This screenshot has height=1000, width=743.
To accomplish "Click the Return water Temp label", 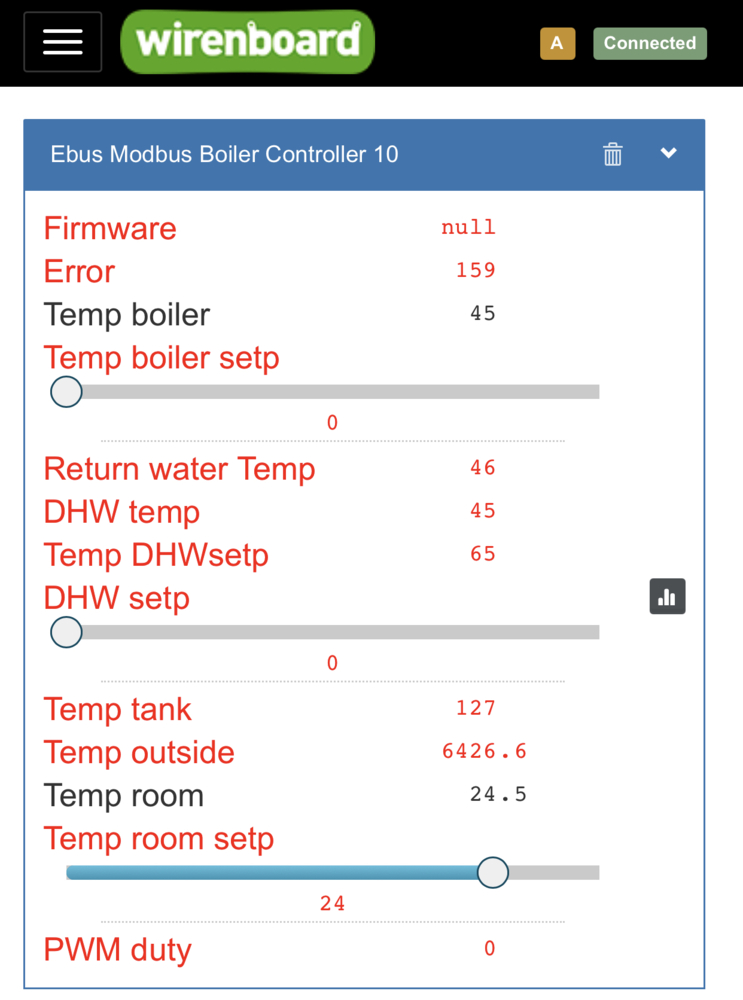I will (179, 469).
